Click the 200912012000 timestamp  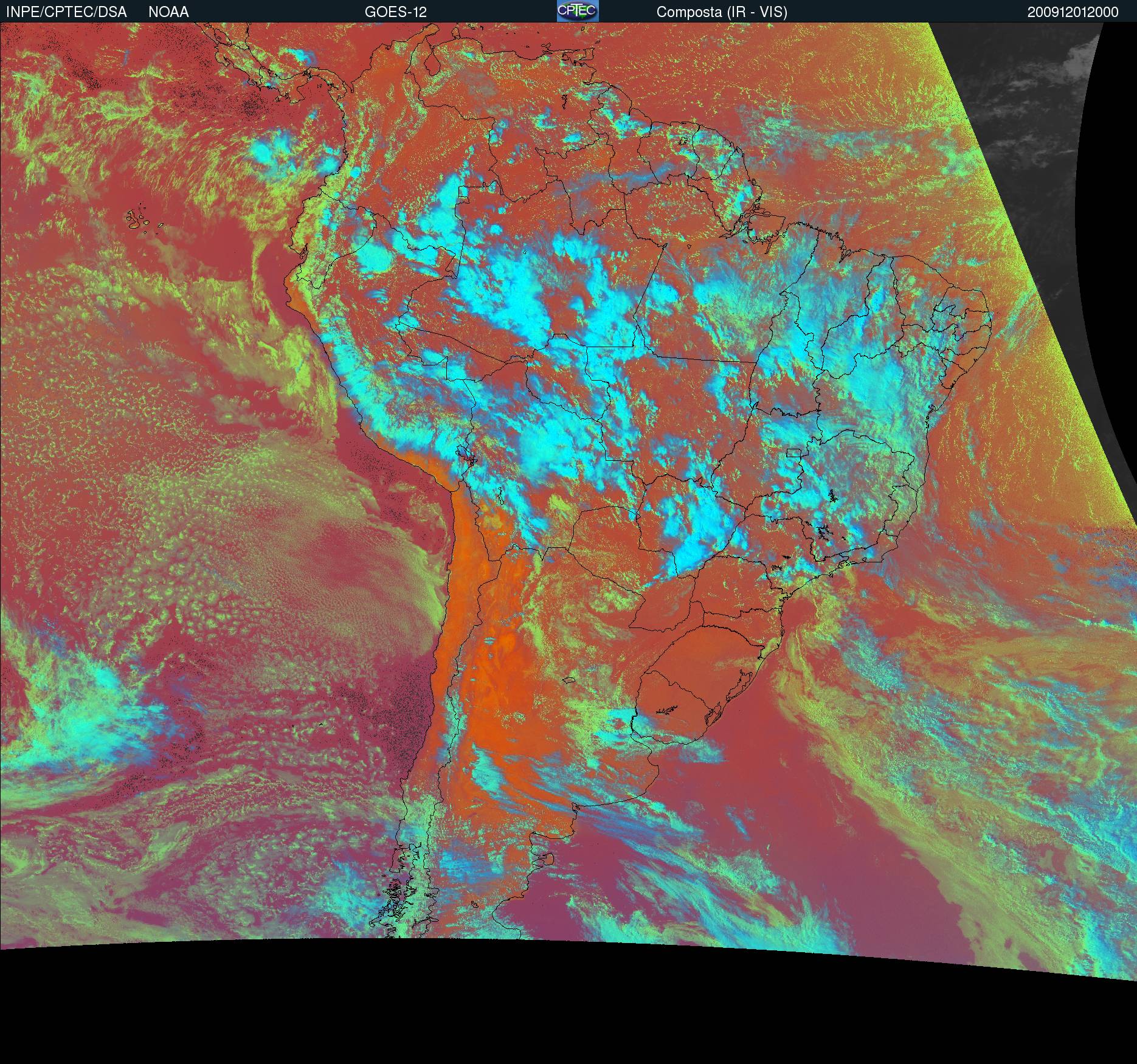point(1073,12)
